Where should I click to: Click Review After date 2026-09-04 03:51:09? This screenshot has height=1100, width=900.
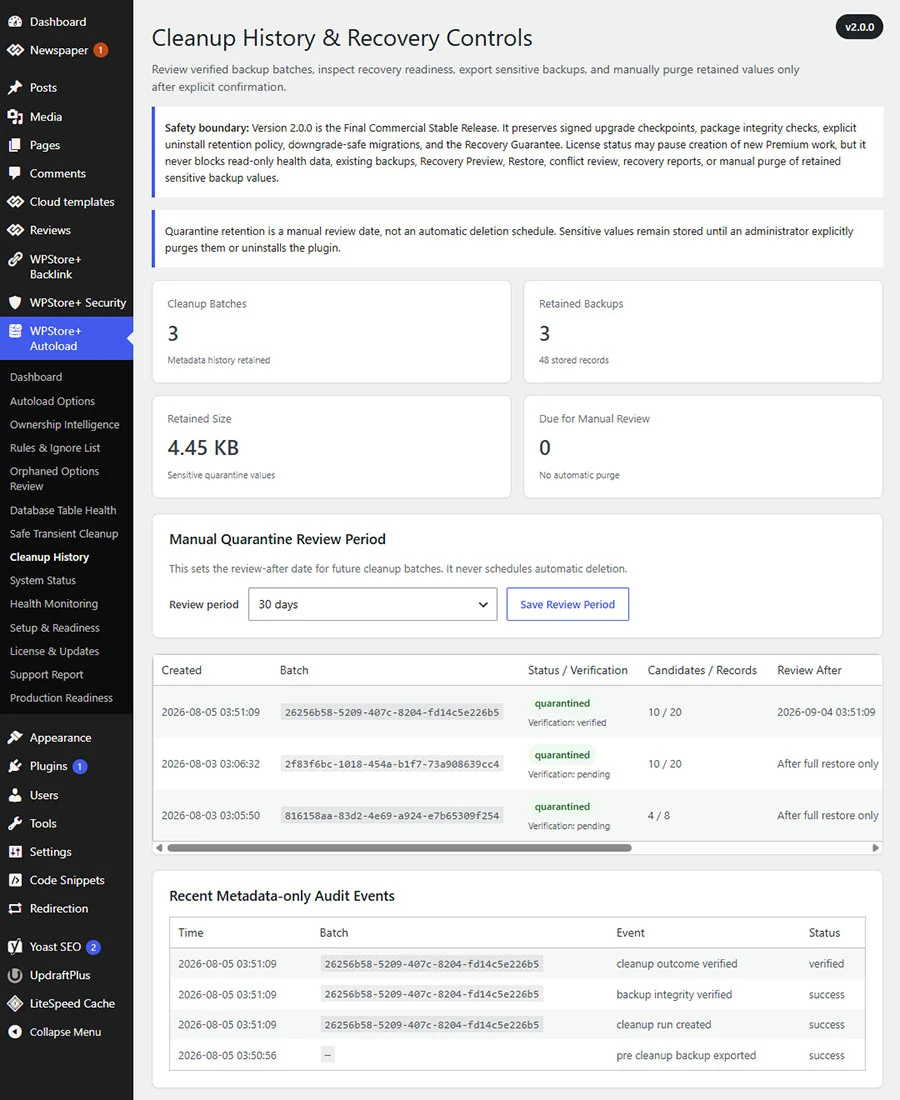coord(826,712)
